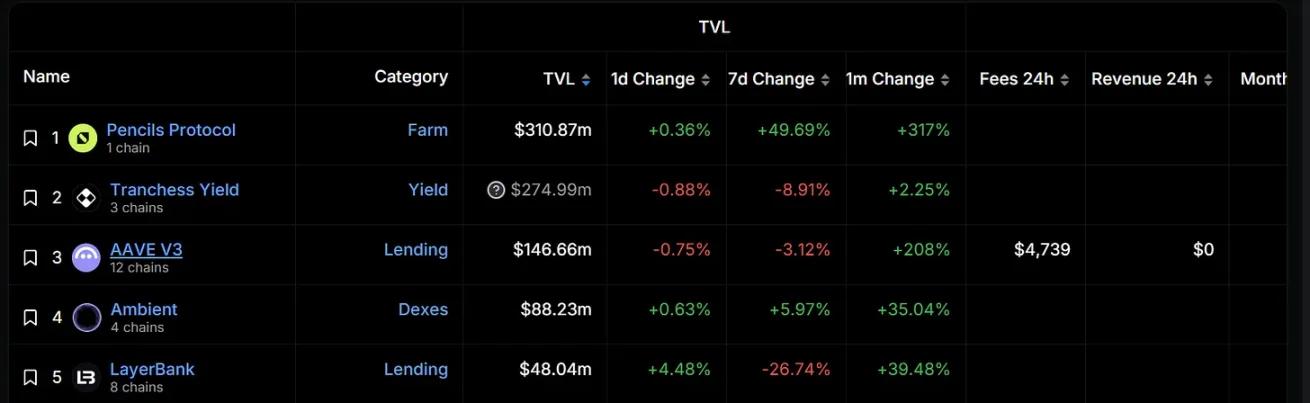Toggle the LayerBank bookmark

[x=30, y=377]
